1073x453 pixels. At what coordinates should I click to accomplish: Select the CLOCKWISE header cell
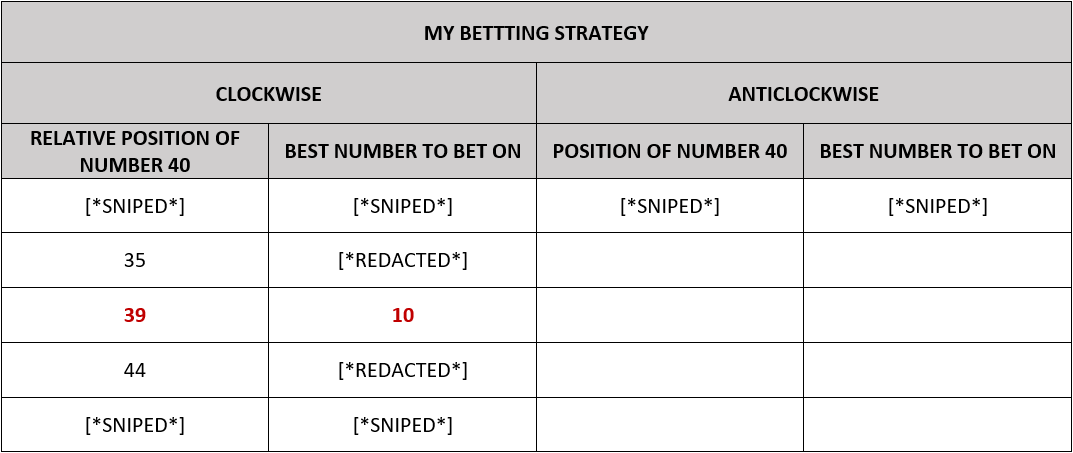coord(268,94)
